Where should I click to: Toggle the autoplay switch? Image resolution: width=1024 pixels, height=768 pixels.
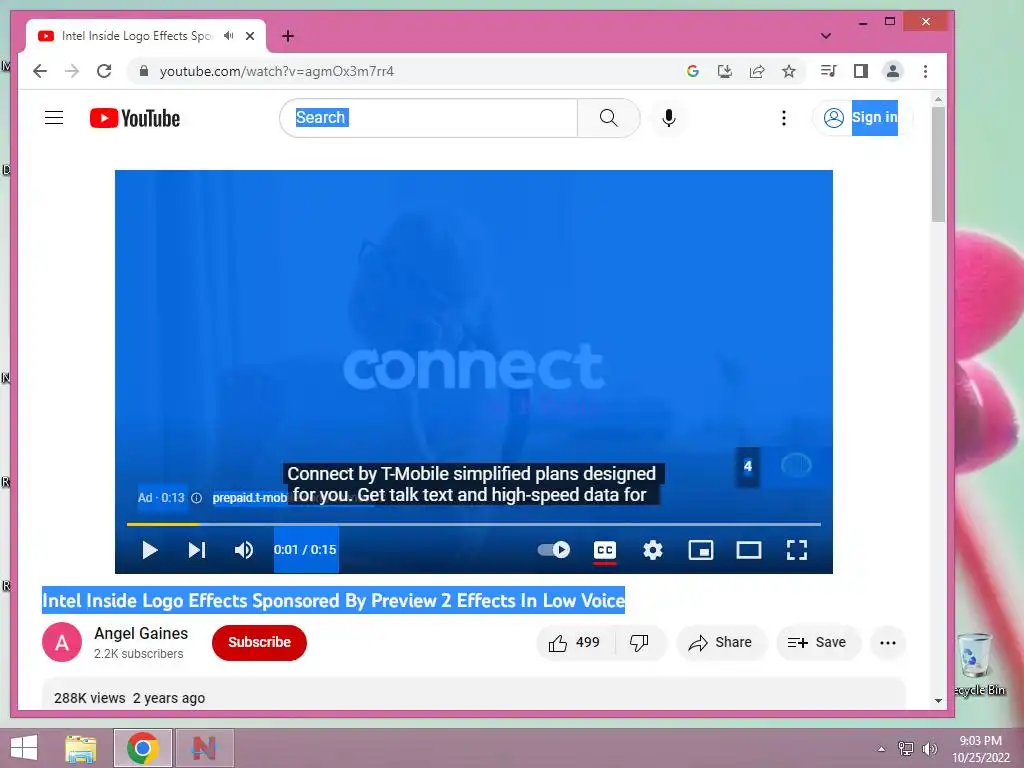[x=553, y=550]
